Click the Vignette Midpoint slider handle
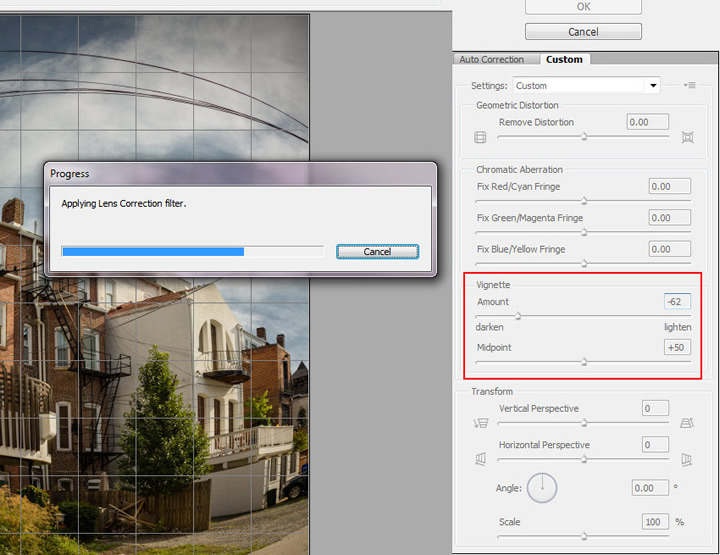720x555 pixels. (584, 362)
